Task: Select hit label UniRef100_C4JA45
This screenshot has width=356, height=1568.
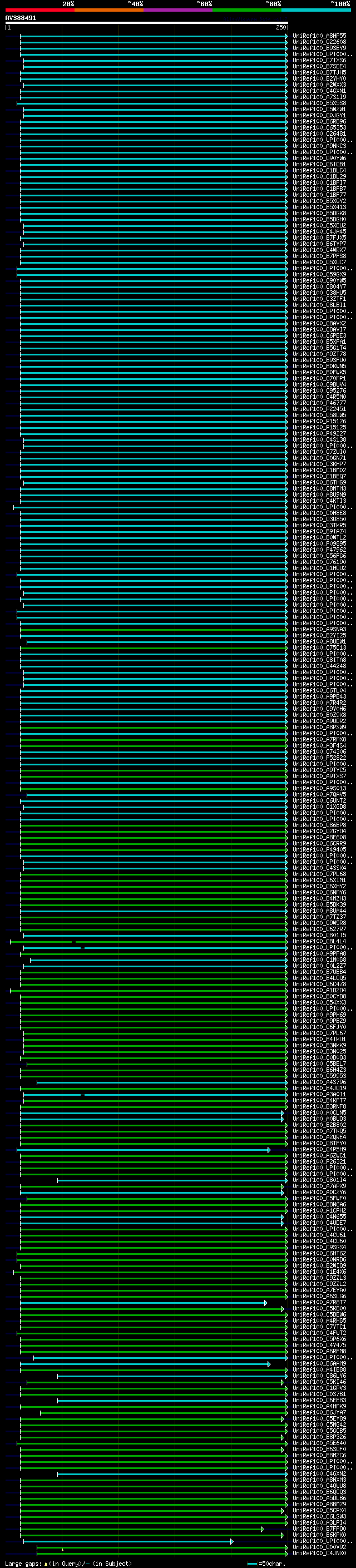Action: [319, 231]
